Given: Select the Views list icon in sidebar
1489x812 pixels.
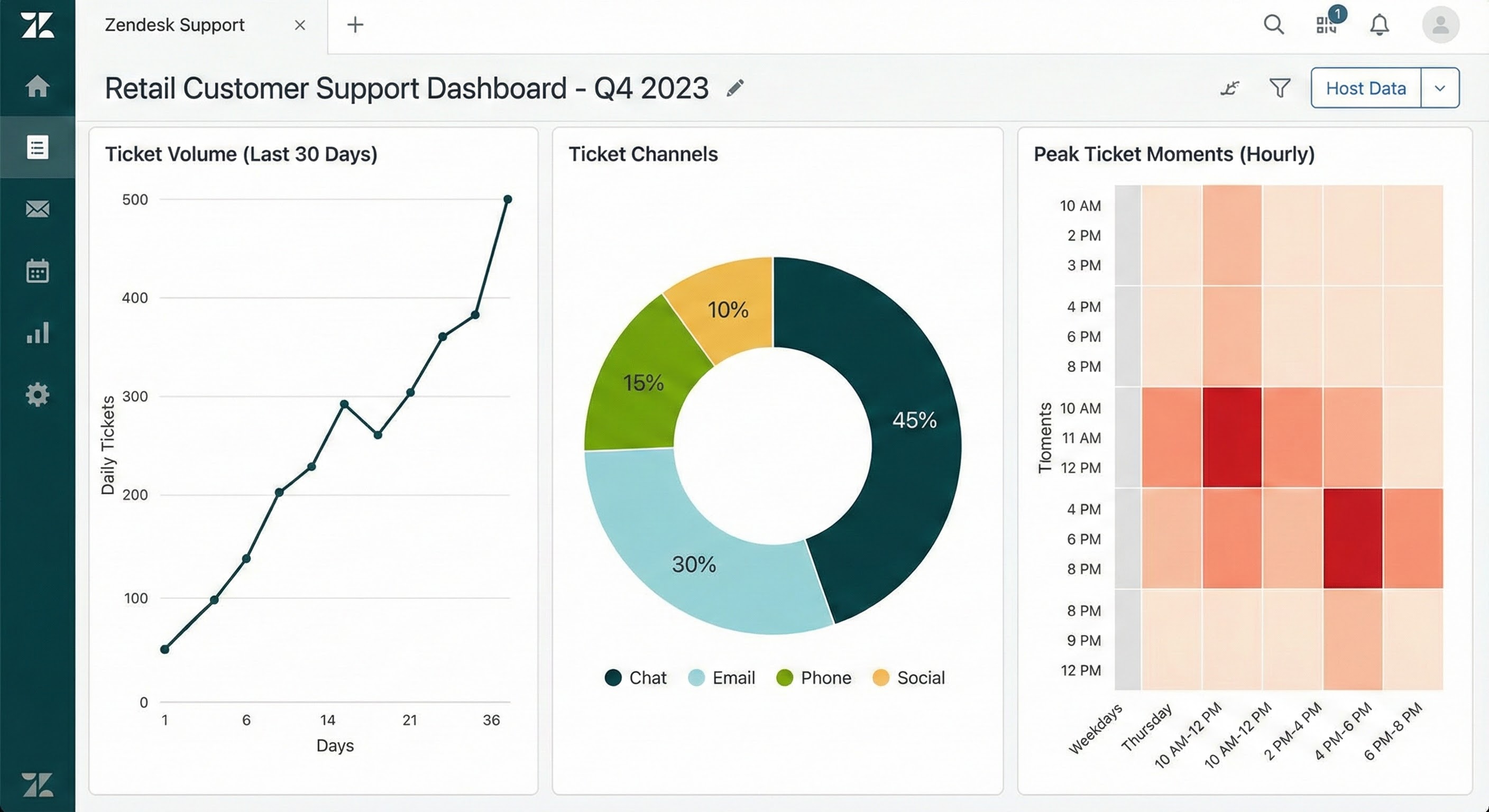Looking at the screenshot, I should (x=38, y=147).
